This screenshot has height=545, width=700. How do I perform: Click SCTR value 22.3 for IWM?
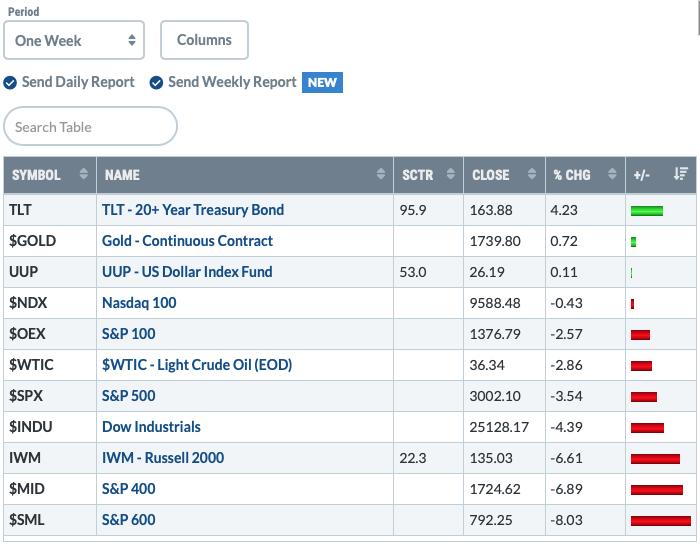412,458
